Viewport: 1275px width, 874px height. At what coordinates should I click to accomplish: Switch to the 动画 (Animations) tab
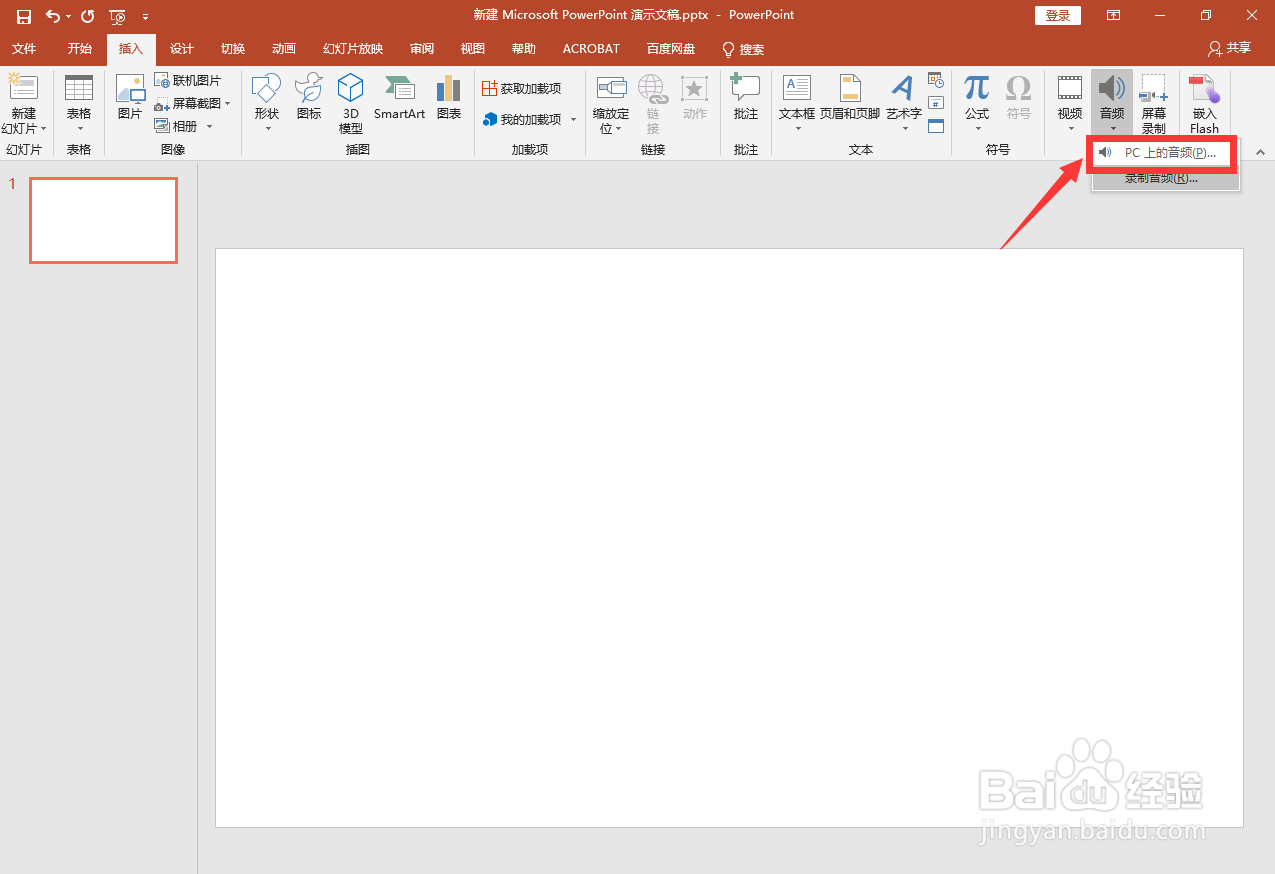[x=284, y=49]
